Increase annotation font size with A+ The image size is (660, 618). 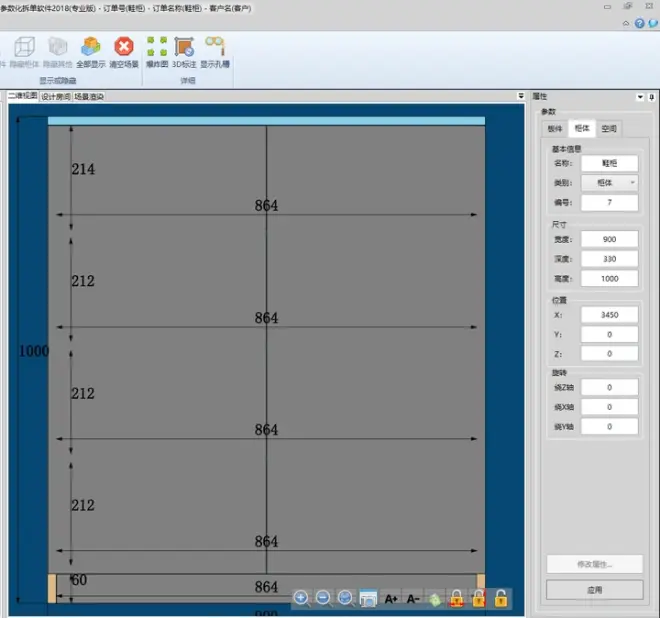[391, 598]
